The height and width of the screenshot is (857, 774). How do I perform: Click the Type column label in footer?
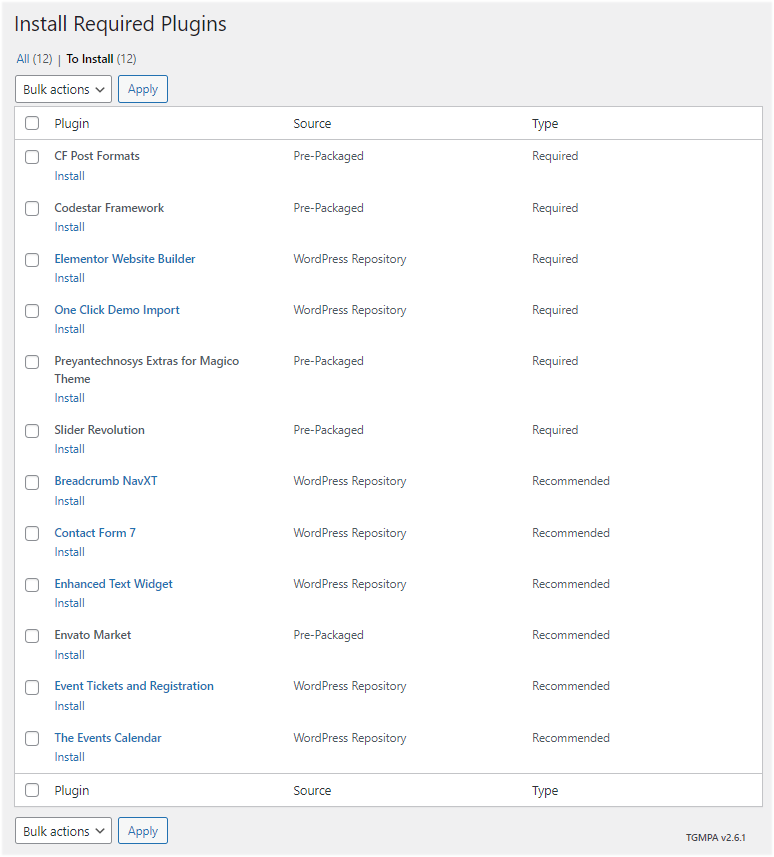545,790
